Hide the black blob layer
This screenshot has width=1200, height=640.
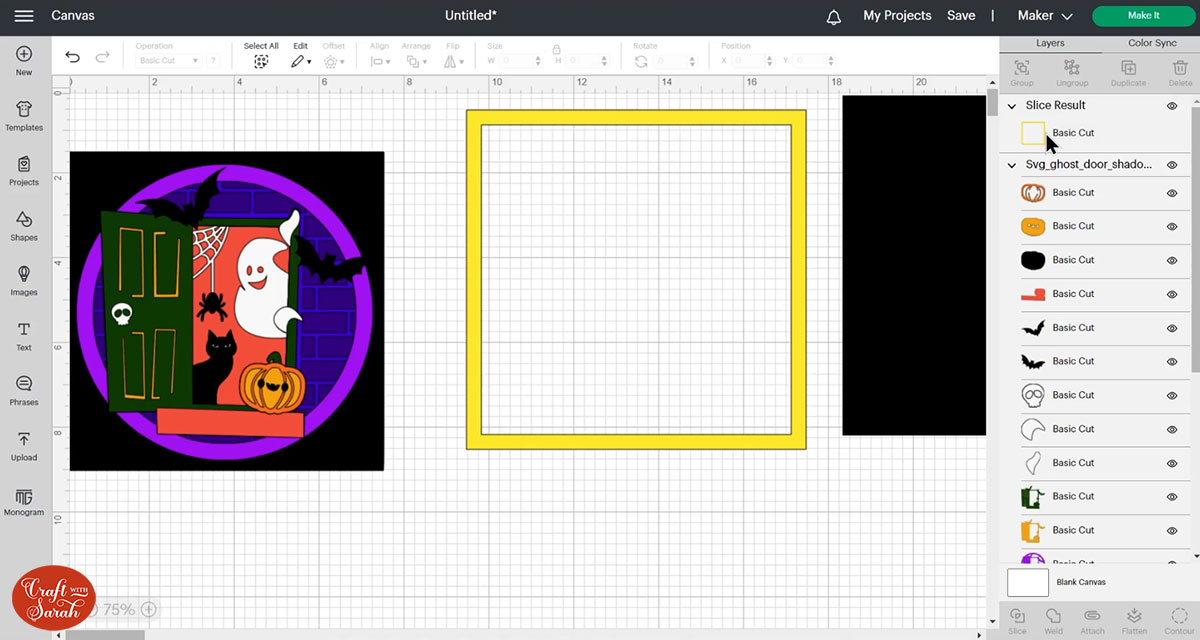pyautogui.click(x=1172, y=260)
